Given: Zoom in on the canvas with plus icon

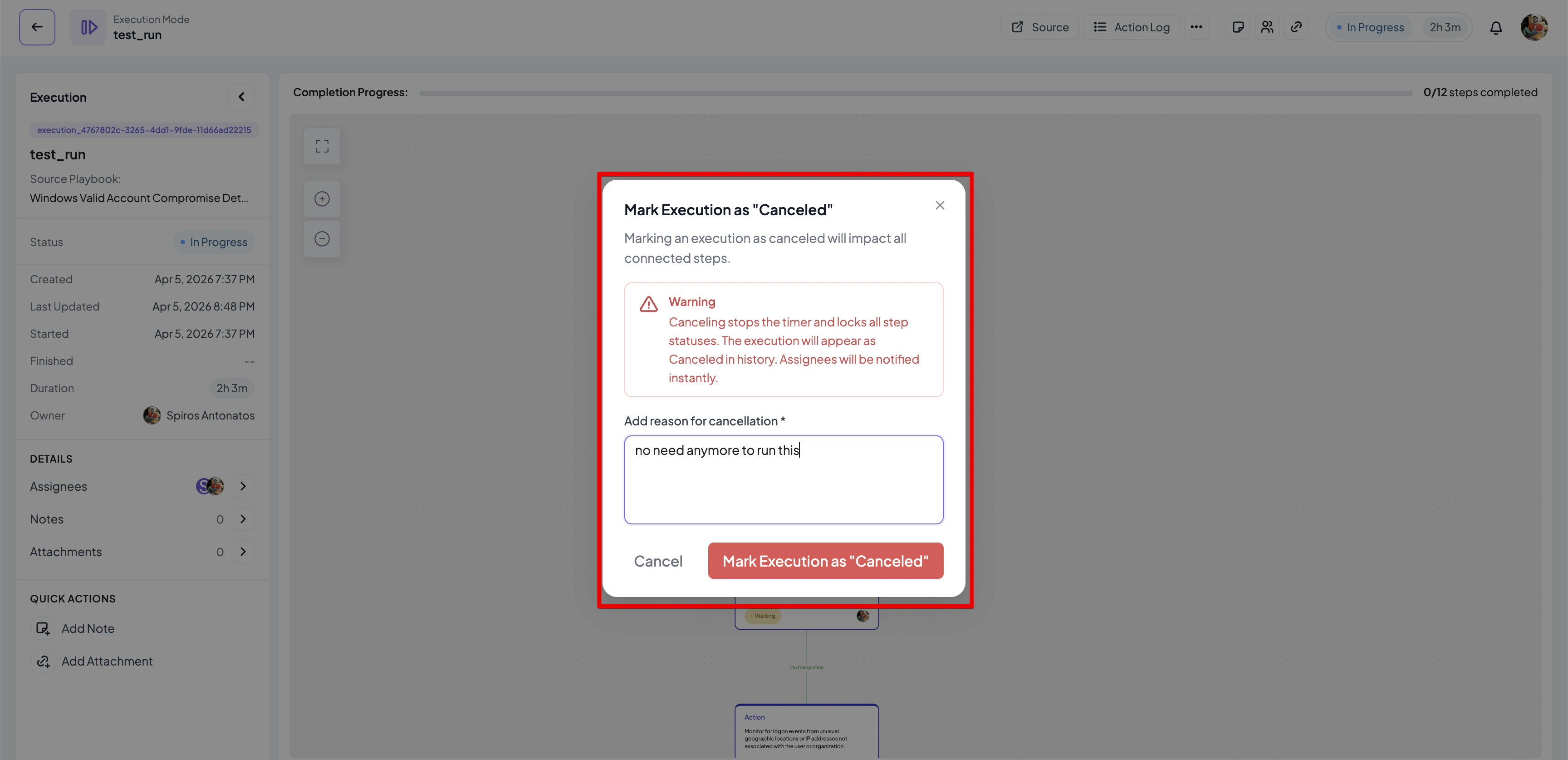Looking at the screenshot, I should pyautogui.click(x=322, y=198).
